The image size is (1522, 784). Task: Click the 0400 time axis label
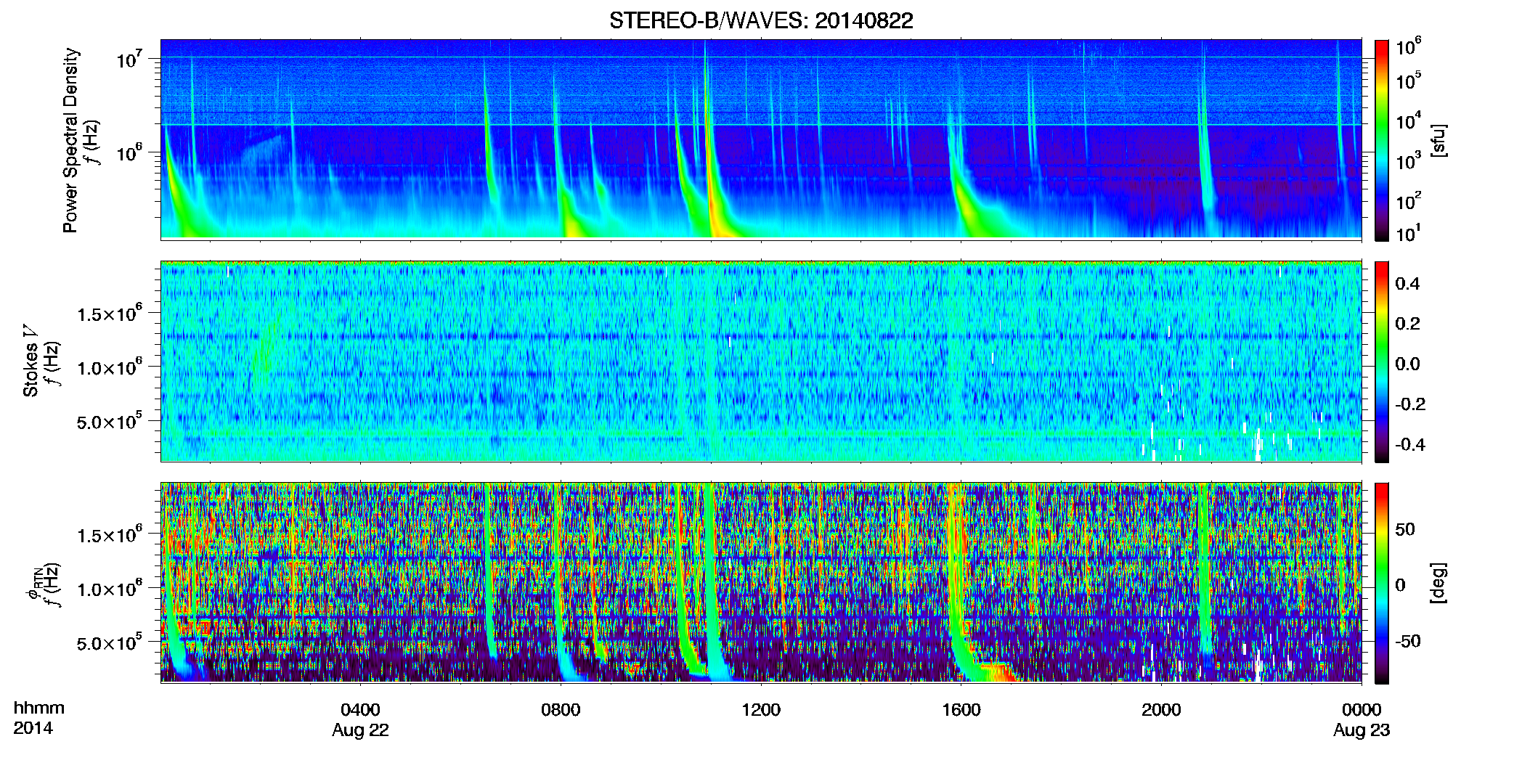tap(360, 709)
